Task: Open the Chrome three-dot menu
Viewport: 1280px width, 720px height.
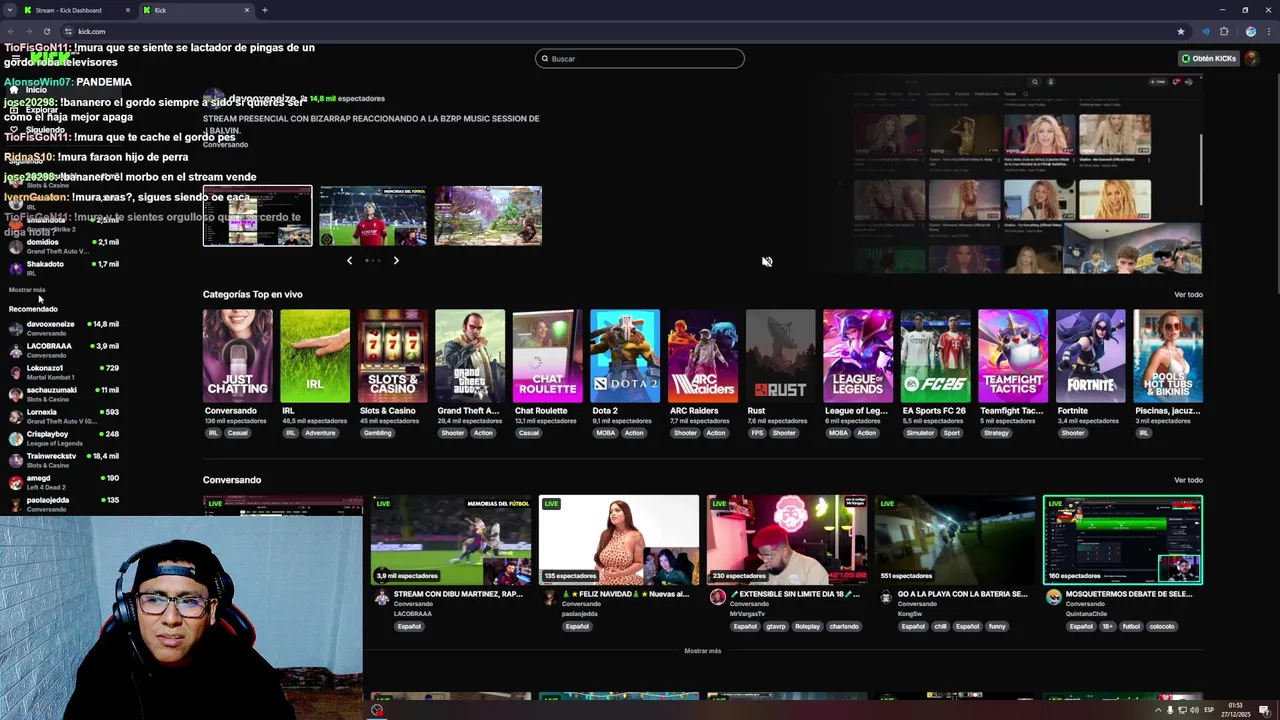Action: [x=1267, y=31]
